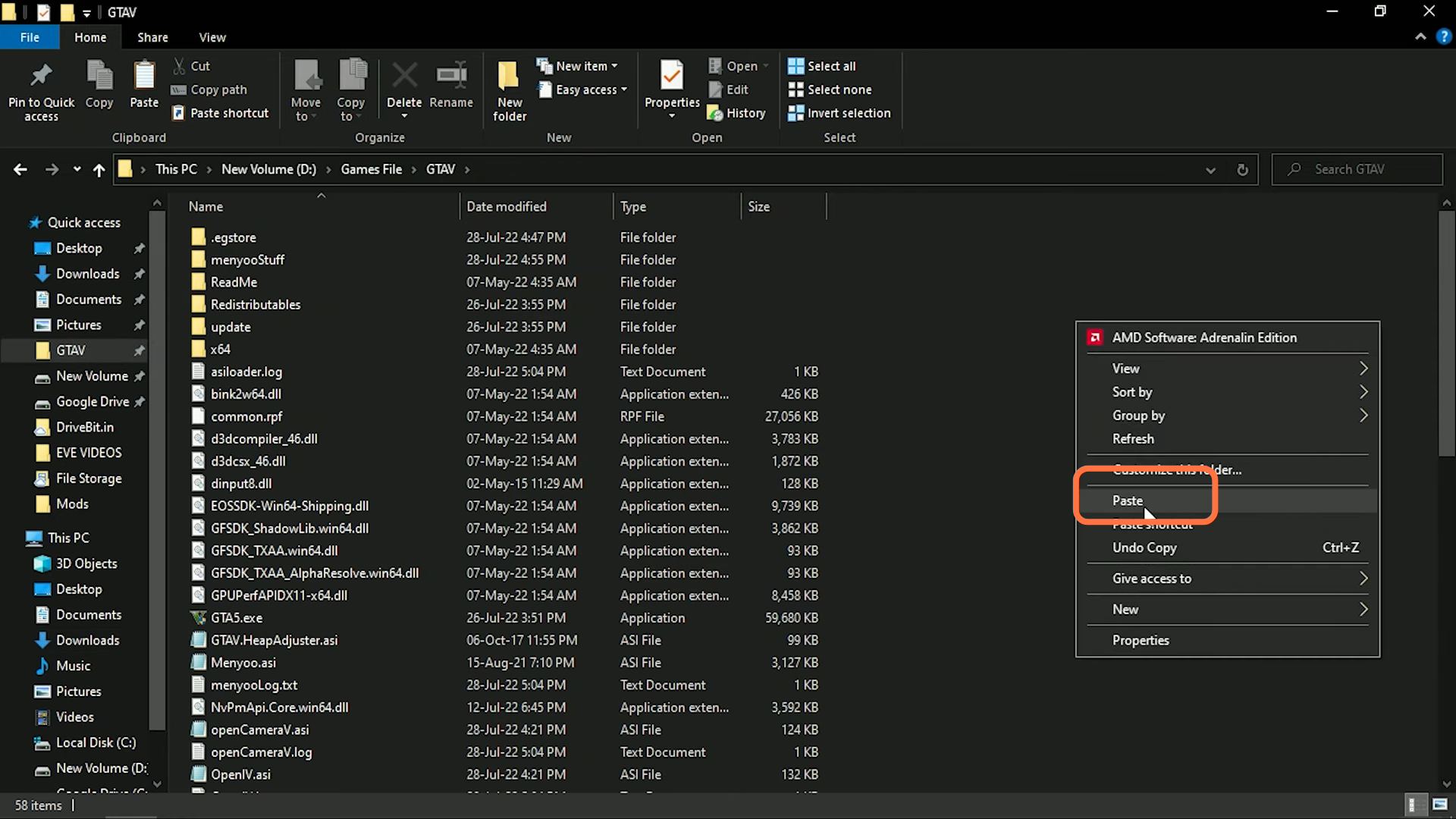Image resolution: width=1456 pixels, height=819 pixels.
Task: Switch to the View tab
Action: [x=212, y=37]
